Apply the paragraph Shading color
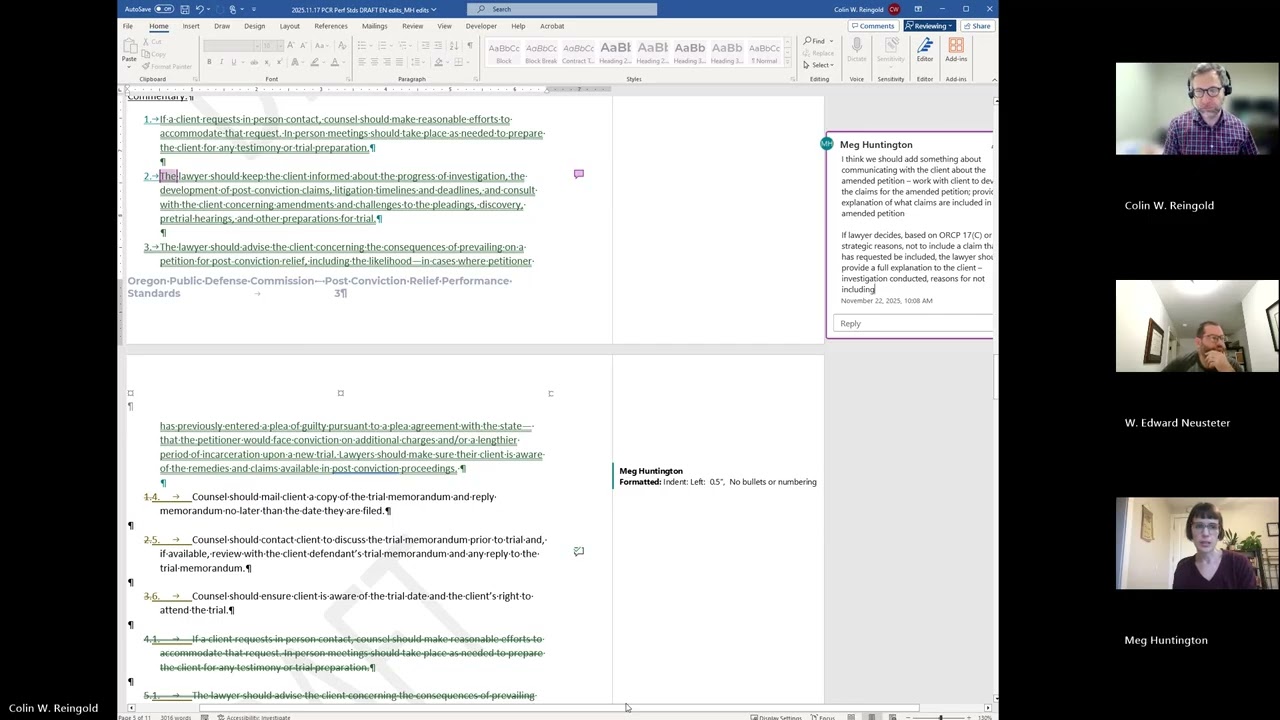This screenshot has width=1280, height=720. click(x=439, y=62)
